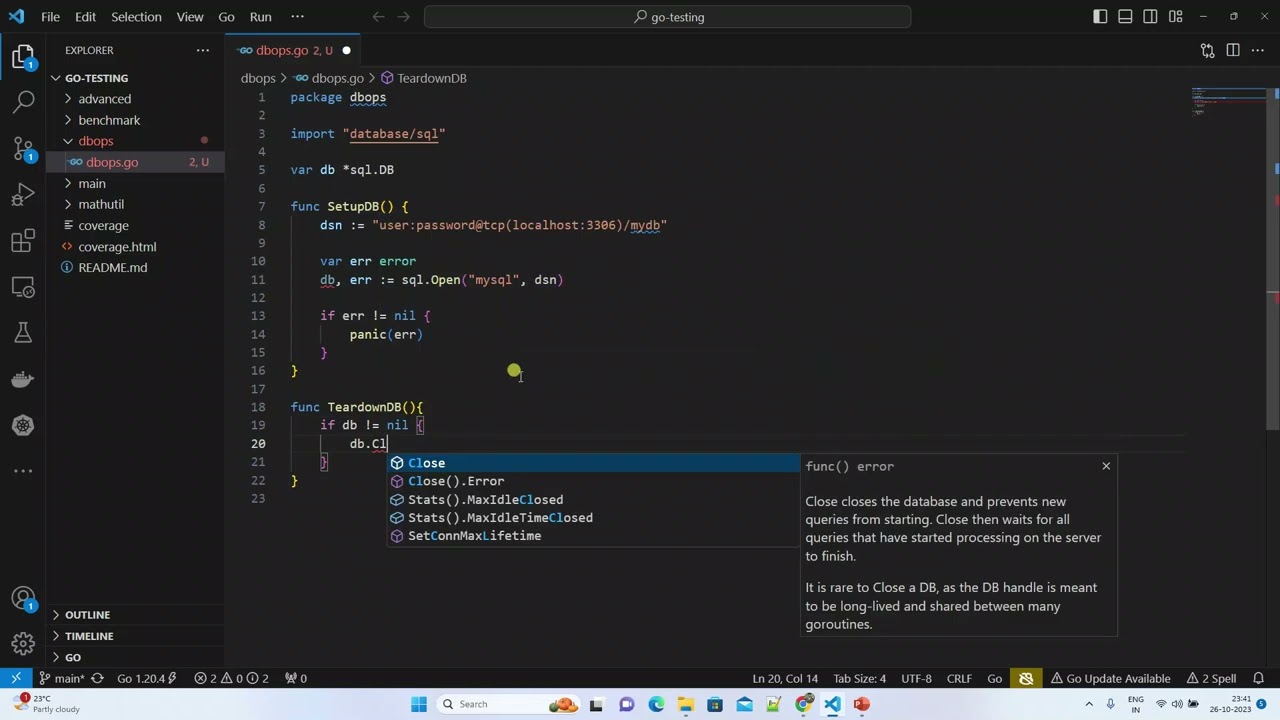Synchronize changes icon in status bar
The width and height of the screenshot is (1280, 720).
pyautogui.click(x=97, y=678)
